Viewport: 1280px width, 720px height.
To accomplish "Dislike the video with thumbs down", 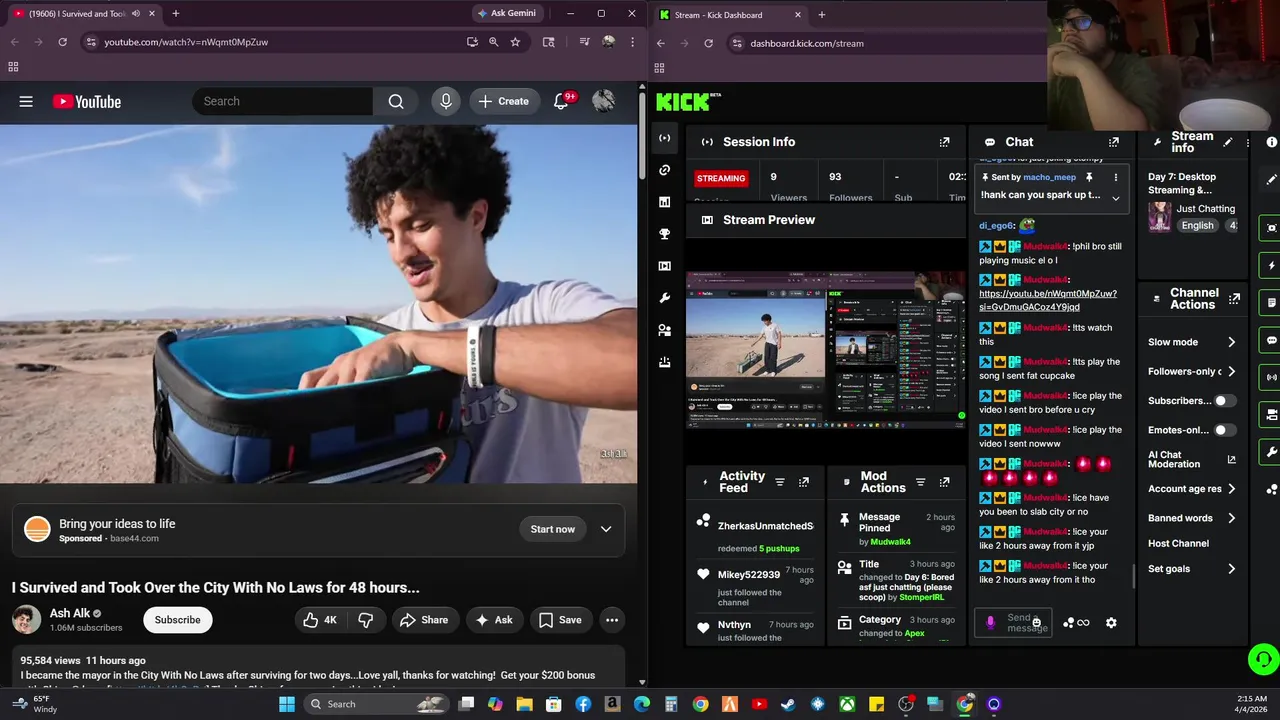I will 366,620.
